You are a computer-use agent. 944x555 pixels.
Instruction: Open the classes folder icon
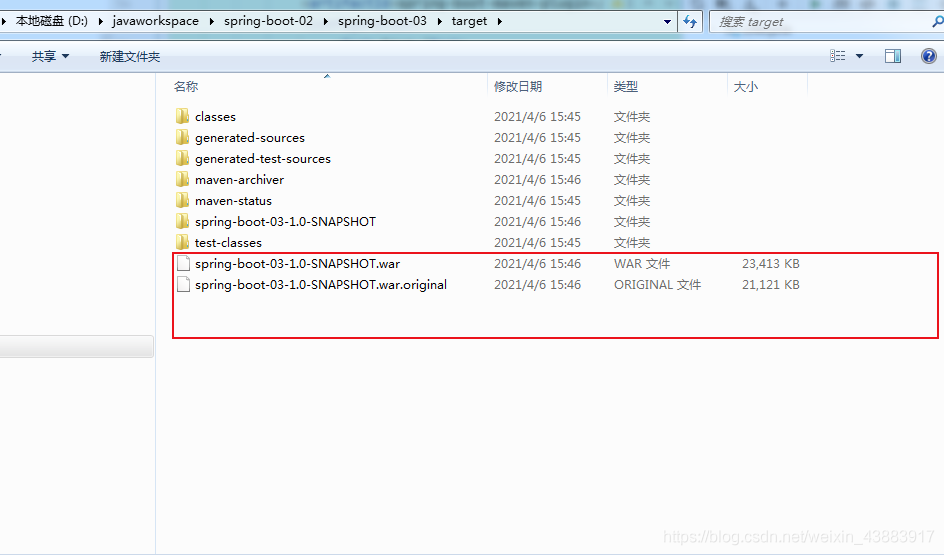tap(183, 116)
